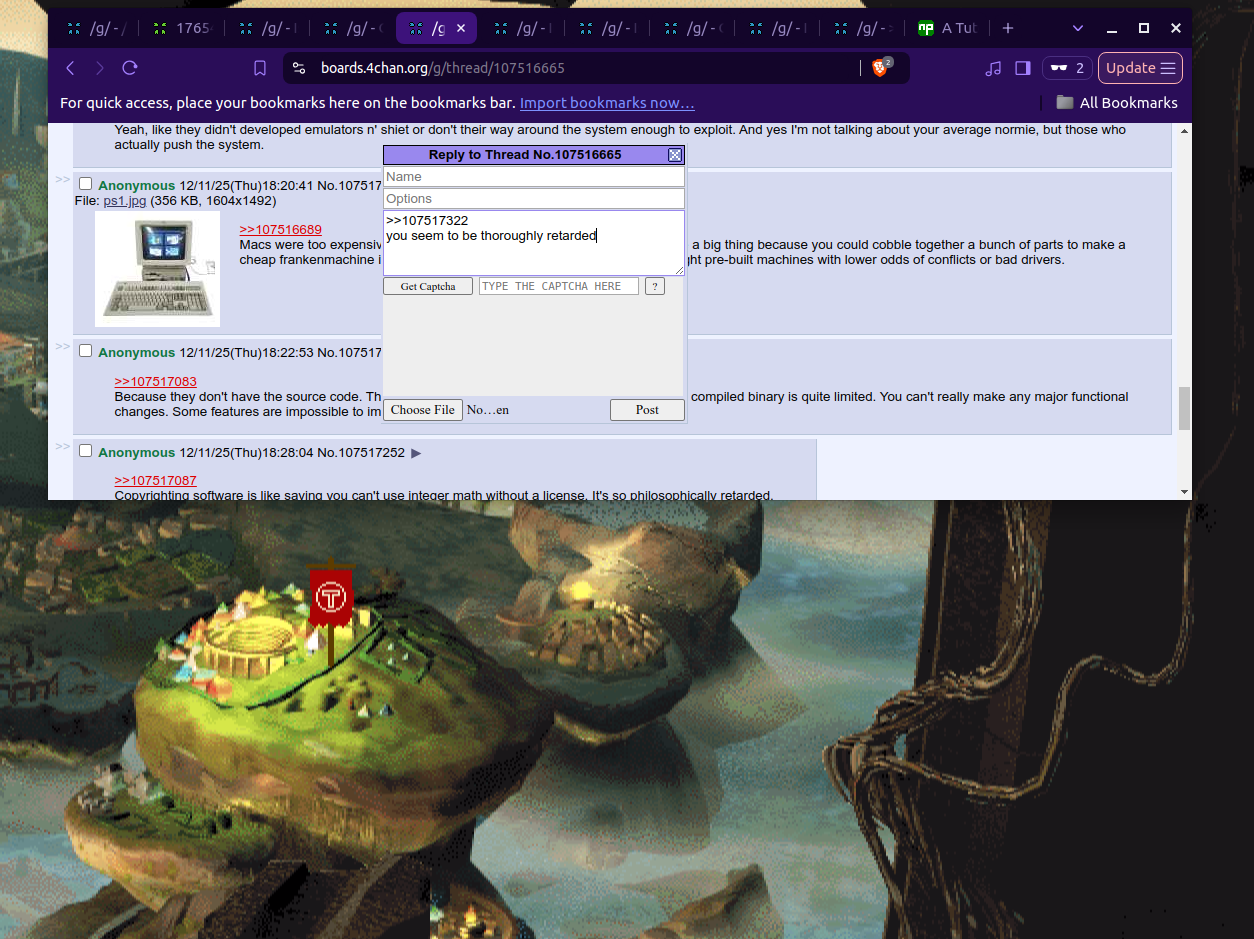
Task: Open the Brave Shields lion icon
Action: tap(881, 68)
